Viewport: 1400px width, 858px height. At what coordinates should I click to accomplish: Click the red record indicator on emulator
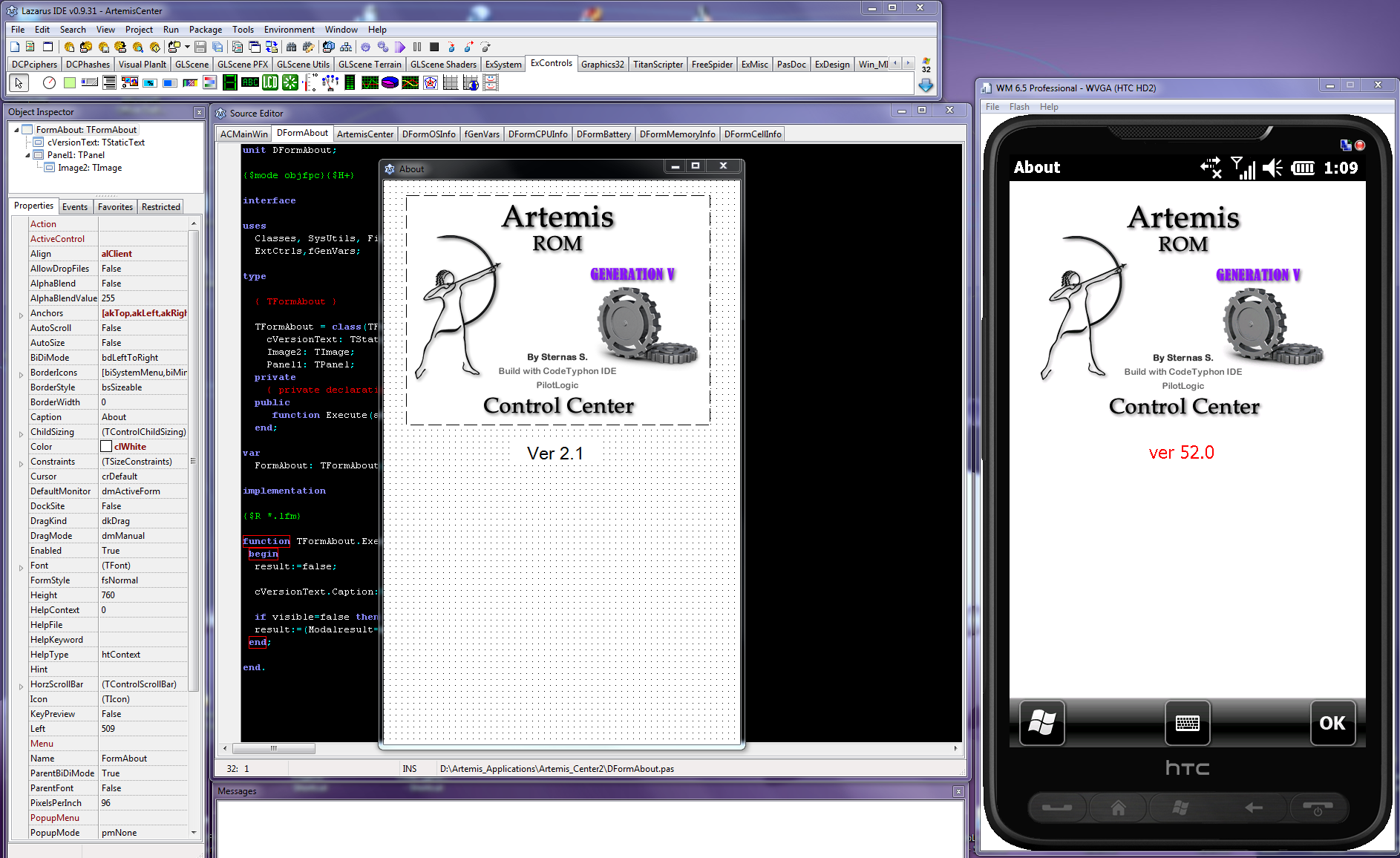point(1360,145)
